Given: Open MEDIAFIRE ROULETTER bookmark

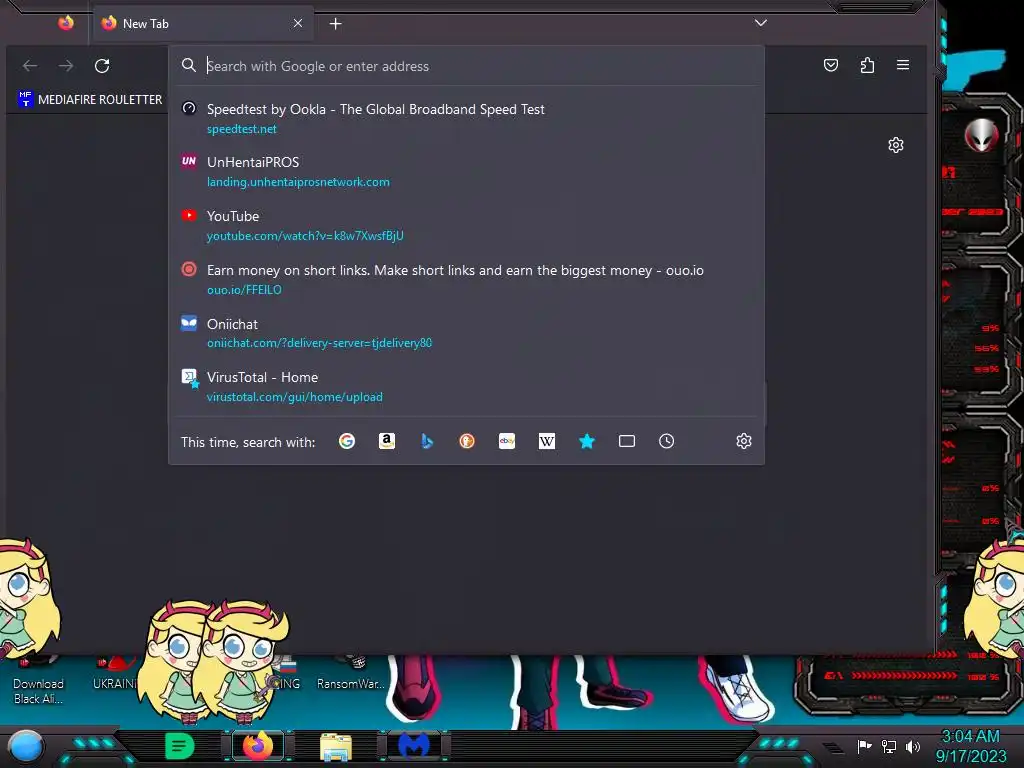Looking at the screenshot, I should pyautogui.click(x=90, y=99).
